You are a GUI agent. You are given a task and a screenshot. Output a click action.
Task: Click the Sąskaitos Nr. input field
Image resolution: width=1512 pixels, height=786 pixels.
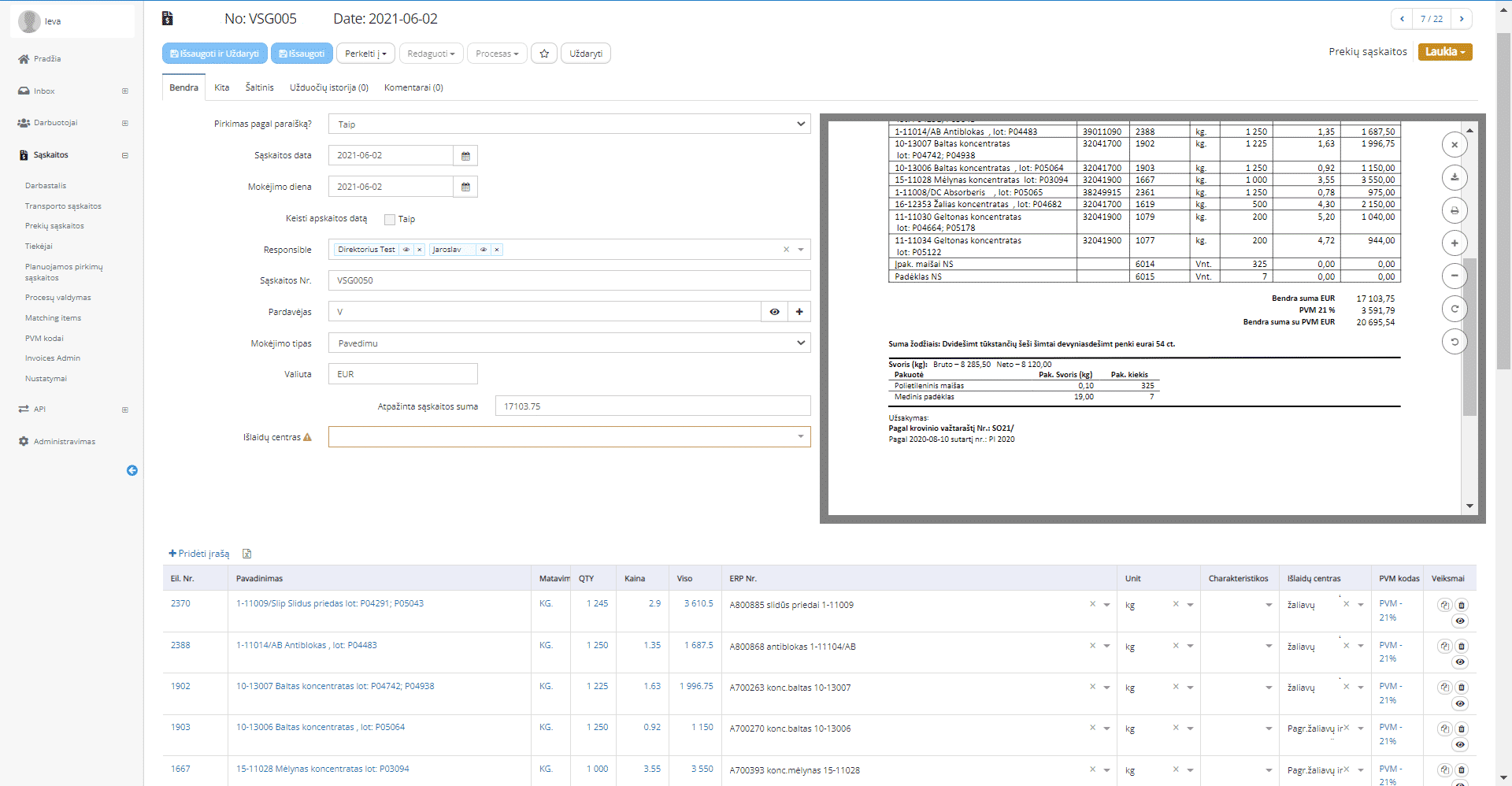pyautogui.click(x=569, y=280)
